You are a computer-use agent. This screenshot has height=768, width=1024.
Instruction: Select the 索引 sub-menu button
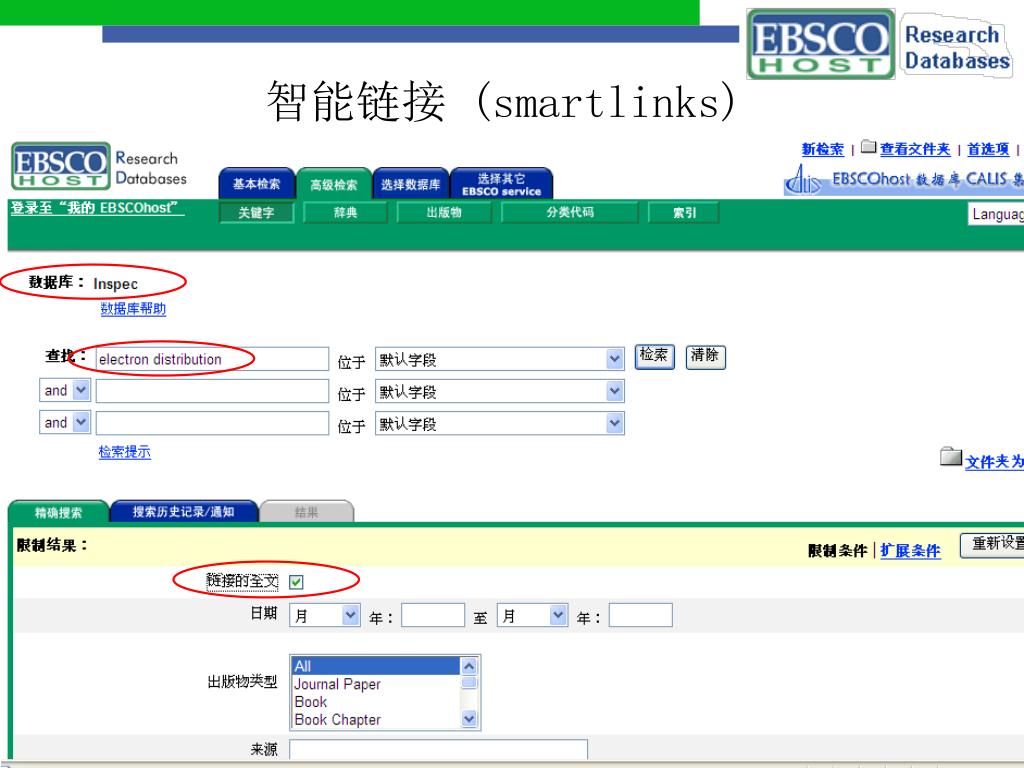pos(684,212)
